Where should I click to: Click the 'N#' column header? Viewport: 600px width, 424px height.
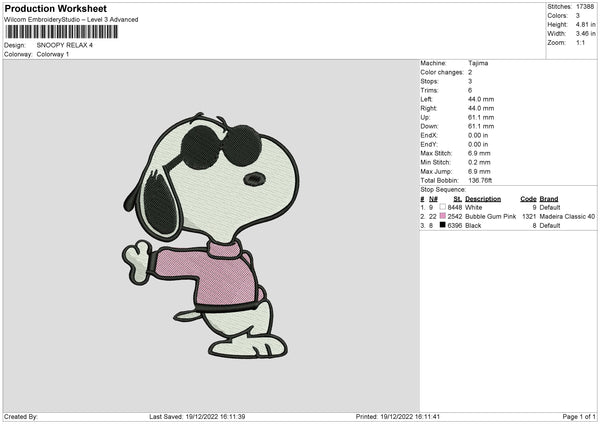433,199
